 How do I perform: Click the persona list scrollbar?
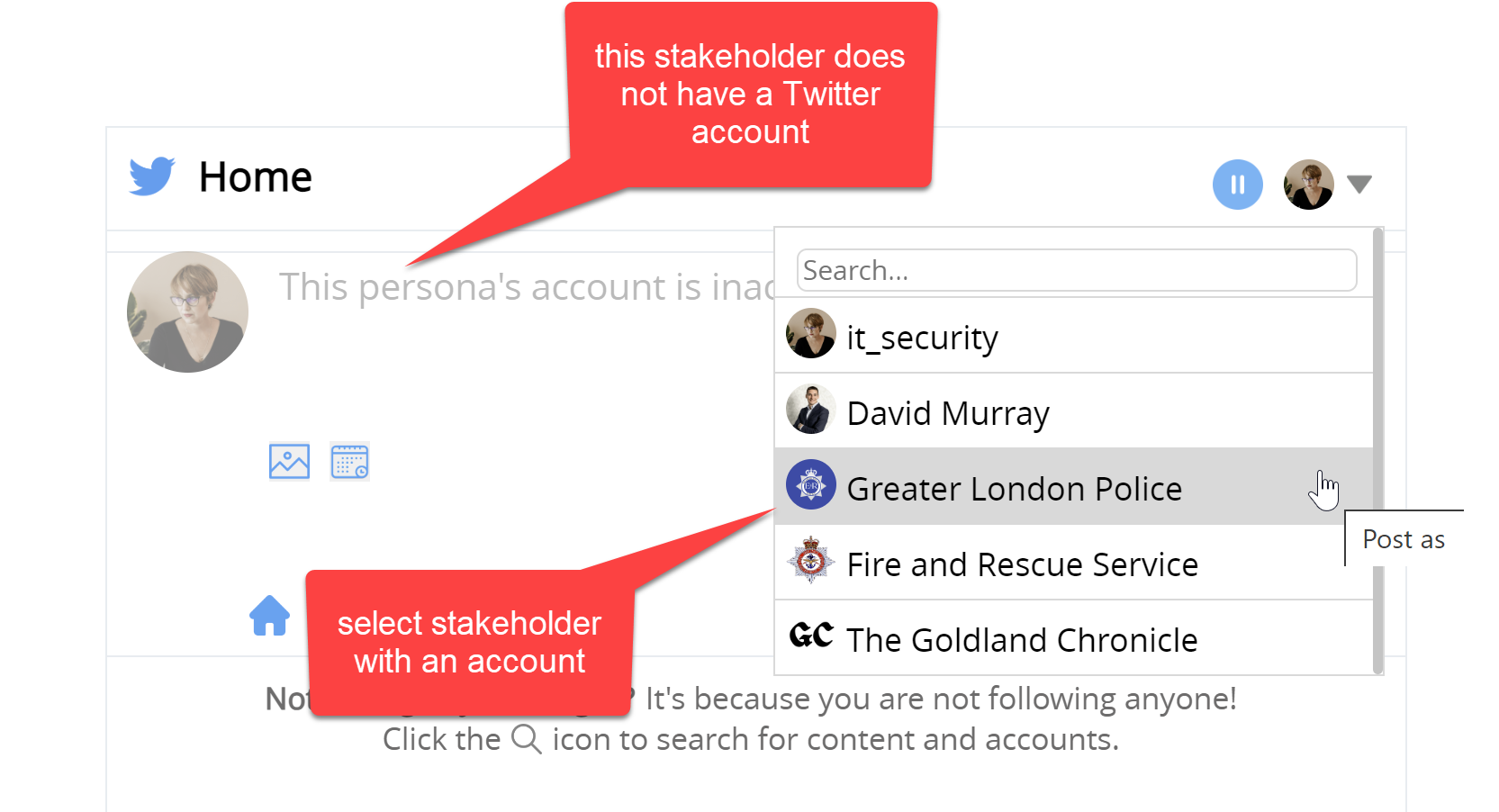pyautogui.click(x=1377, y=450)
